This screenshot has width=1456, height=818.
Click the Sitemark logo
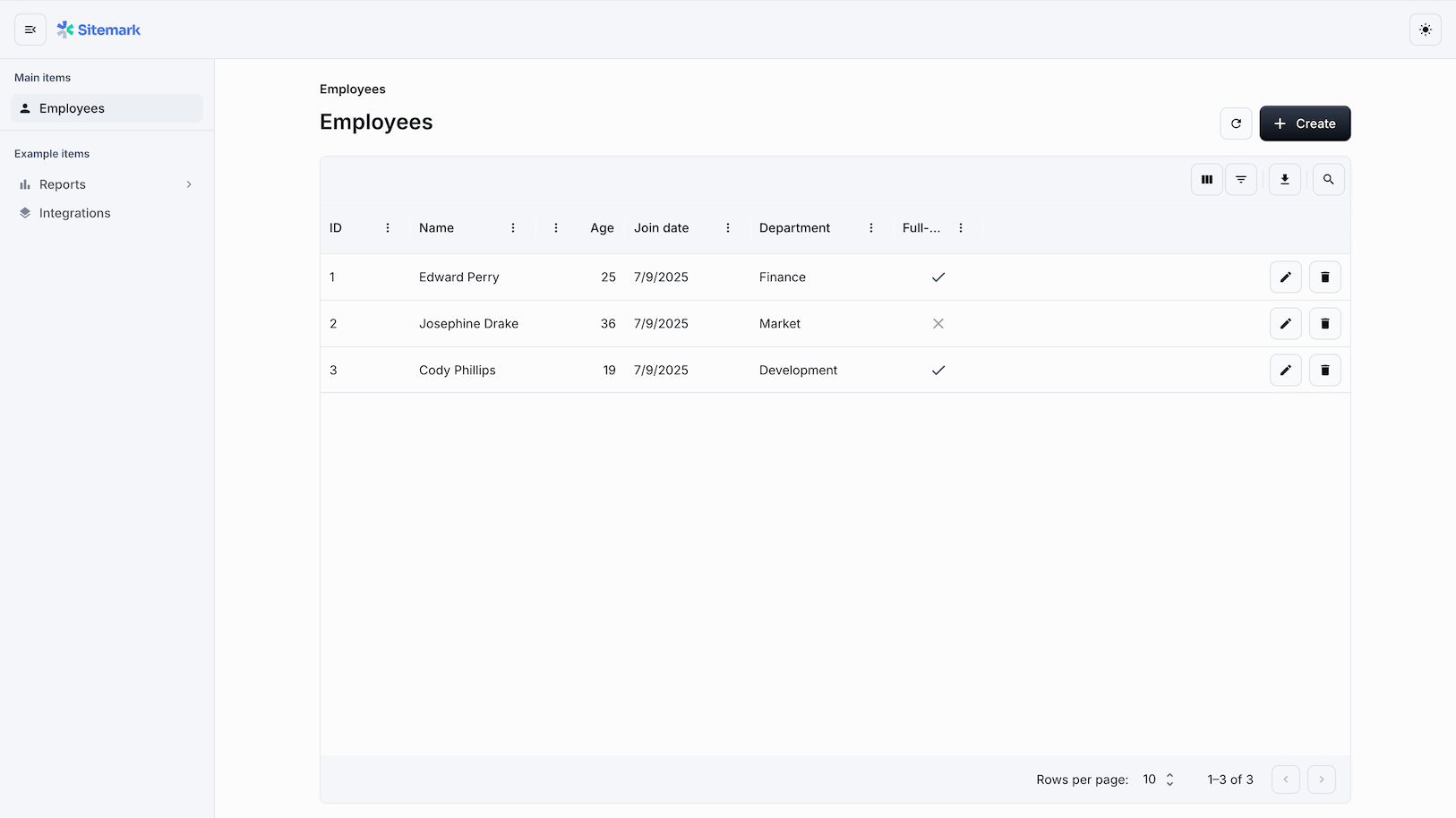click(x=98, y=29)
